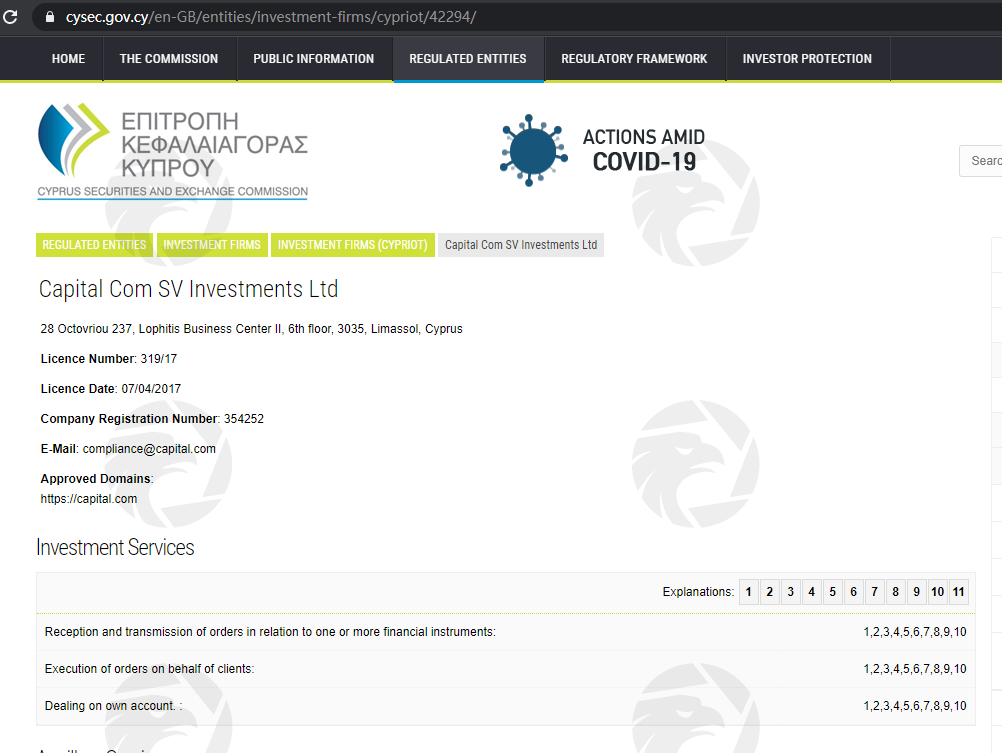This screenshot has width=1002, height=753.
Task: Show explanation number 1
Action: point(748,592)
